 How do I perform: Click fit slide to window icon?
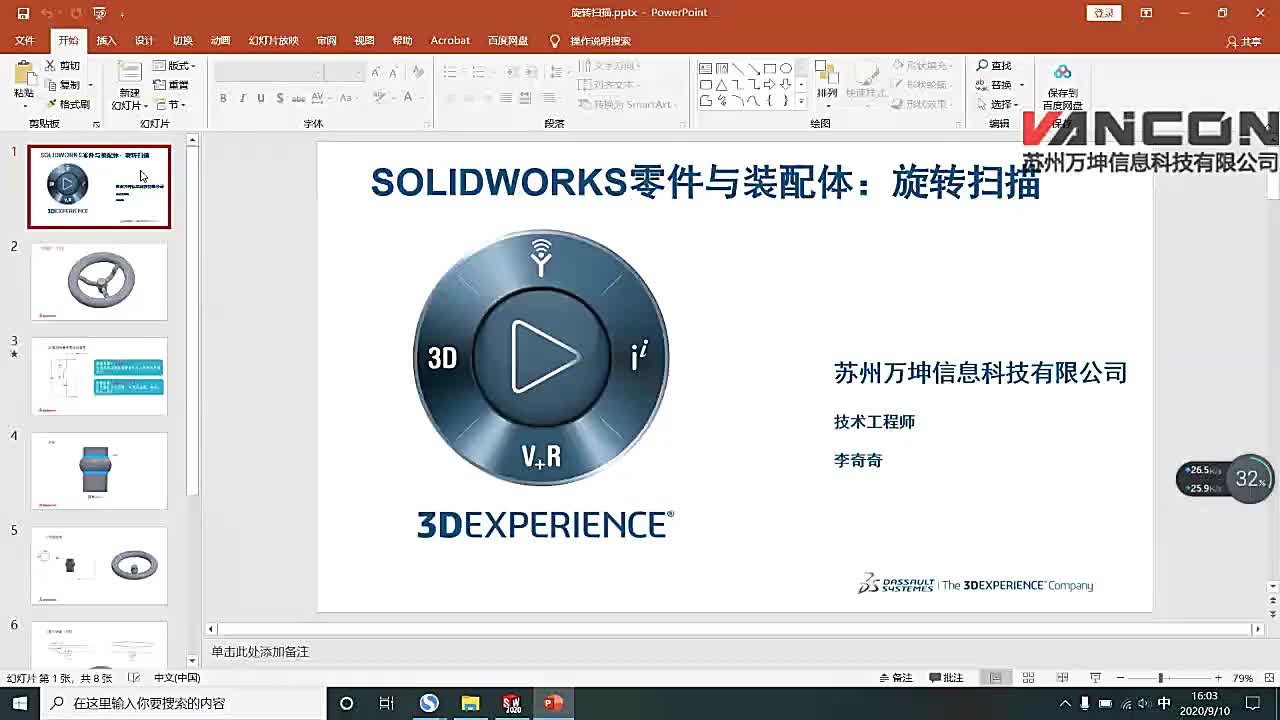tap(1267, 678)
